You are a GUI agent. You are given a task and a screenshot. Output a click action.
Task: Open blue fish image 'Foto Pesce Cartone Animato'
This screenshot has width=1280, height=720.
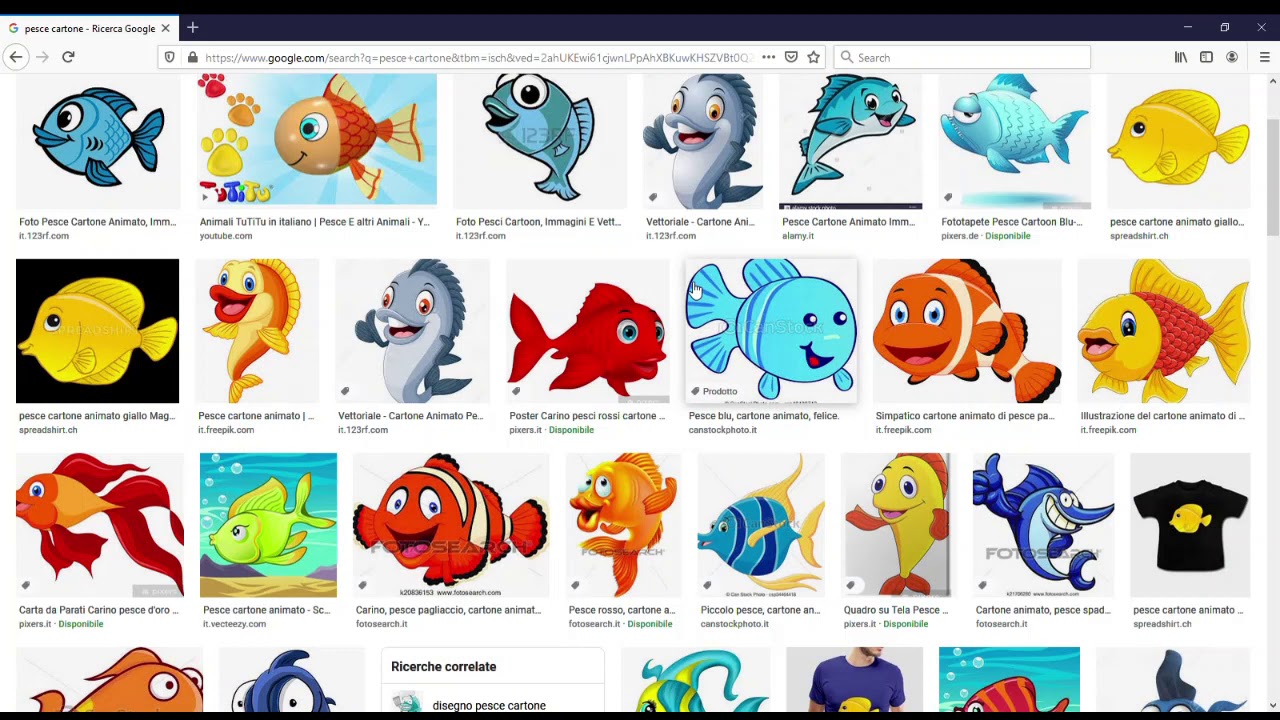(x=98, y=139)
